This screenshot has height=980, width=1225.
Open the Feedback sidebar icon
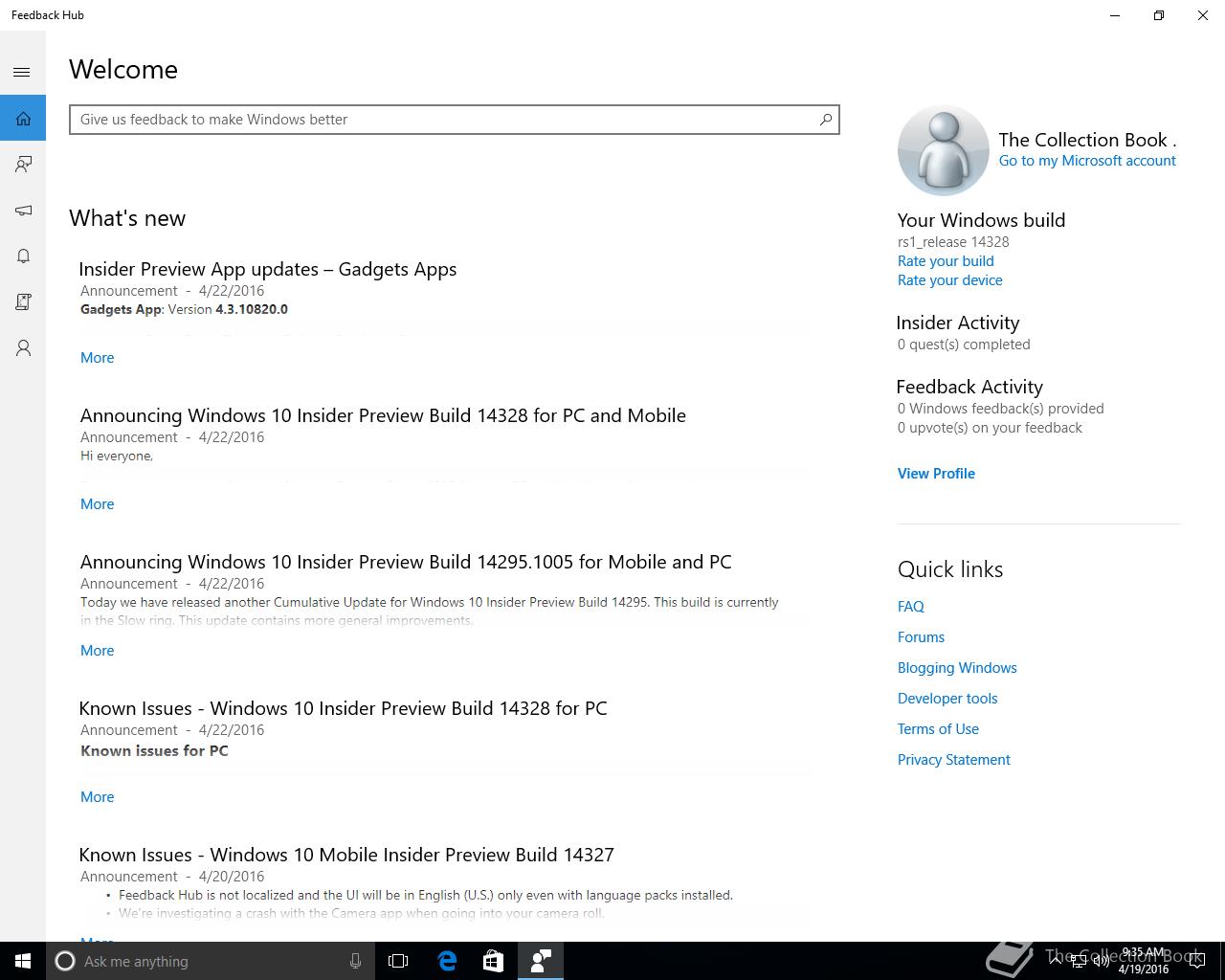(x=23, y=165)
